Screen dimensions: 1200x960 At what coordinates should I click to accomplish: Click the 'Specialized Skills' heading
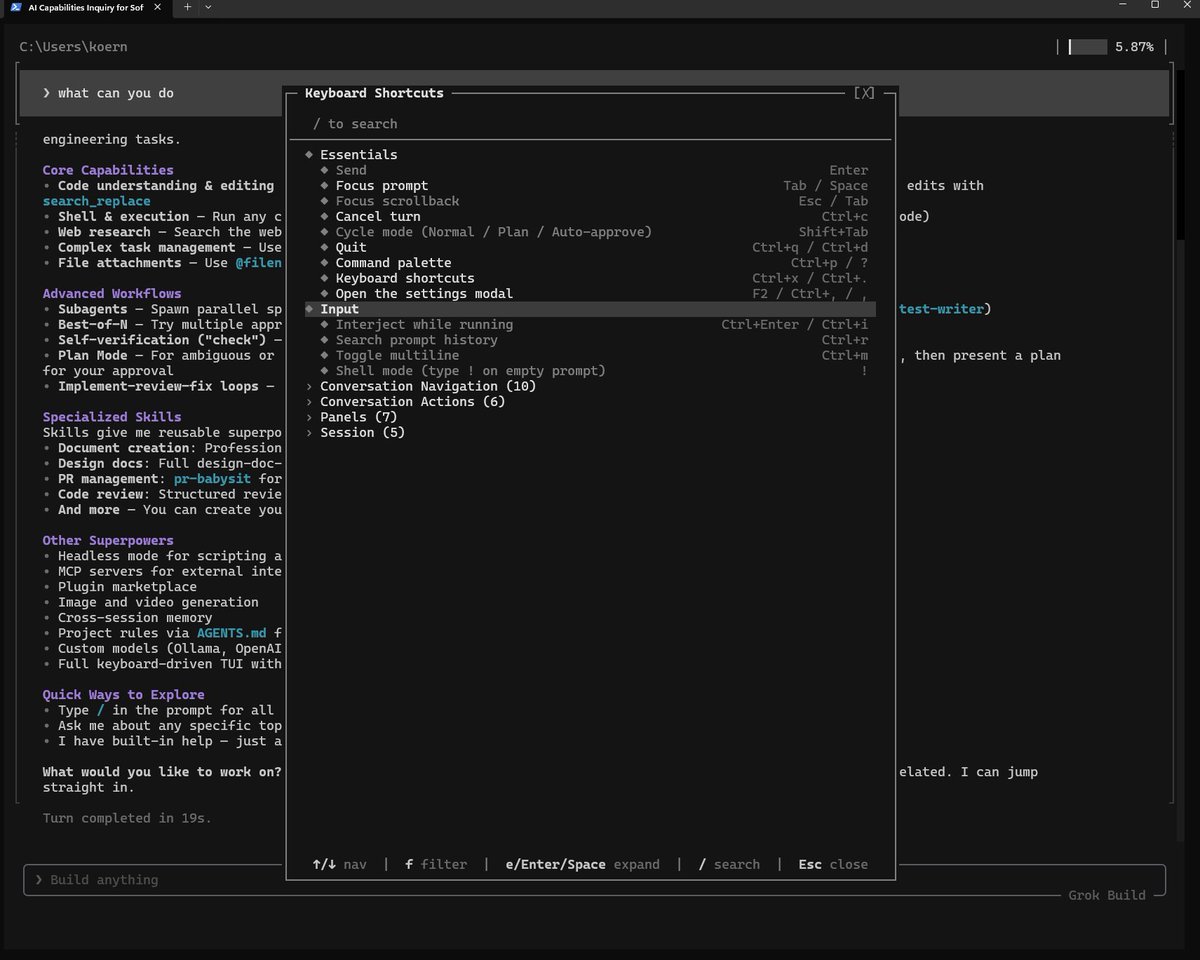point(112,417)
